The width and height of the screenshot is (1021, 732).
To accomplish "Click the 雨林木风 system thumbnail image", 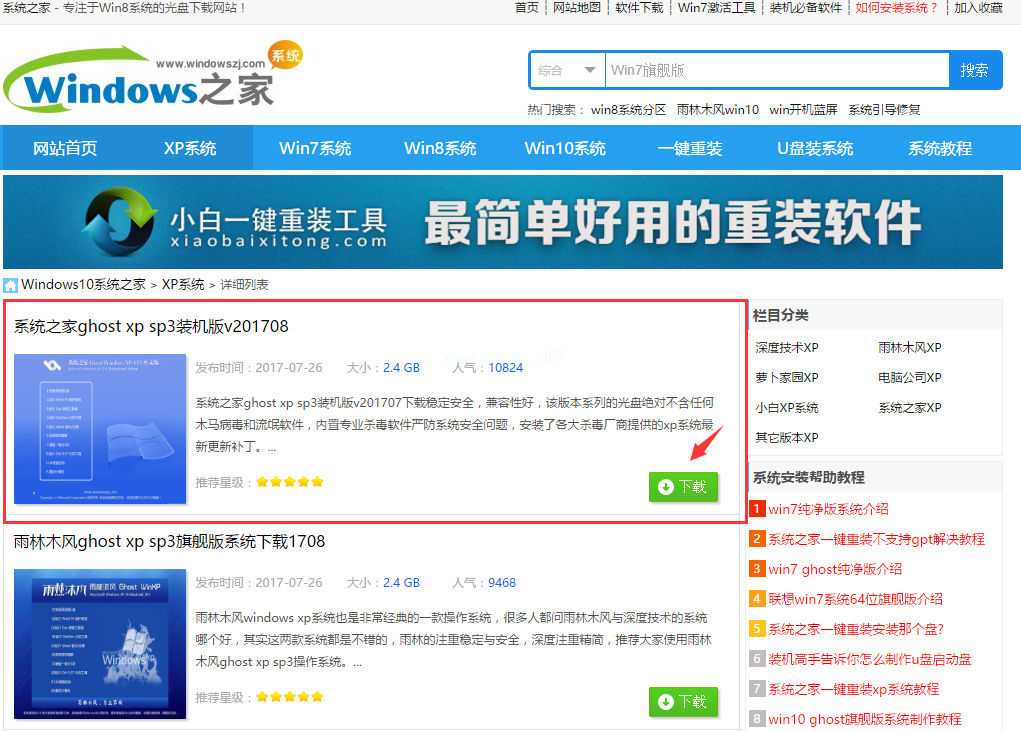I will point(100,644).
